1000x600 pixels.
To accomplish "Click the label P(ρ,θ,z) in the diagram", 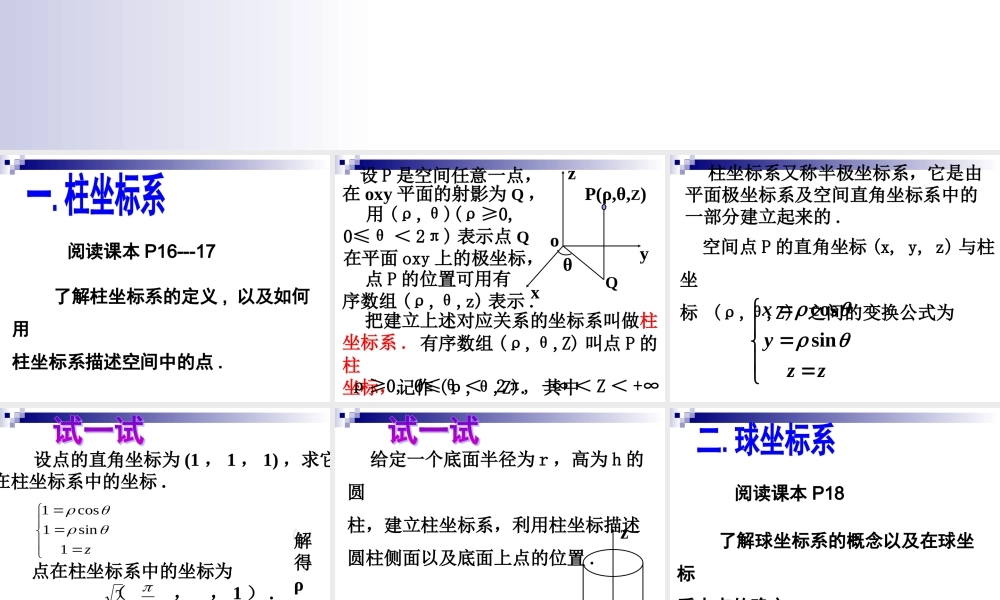I will click(615, 194).
